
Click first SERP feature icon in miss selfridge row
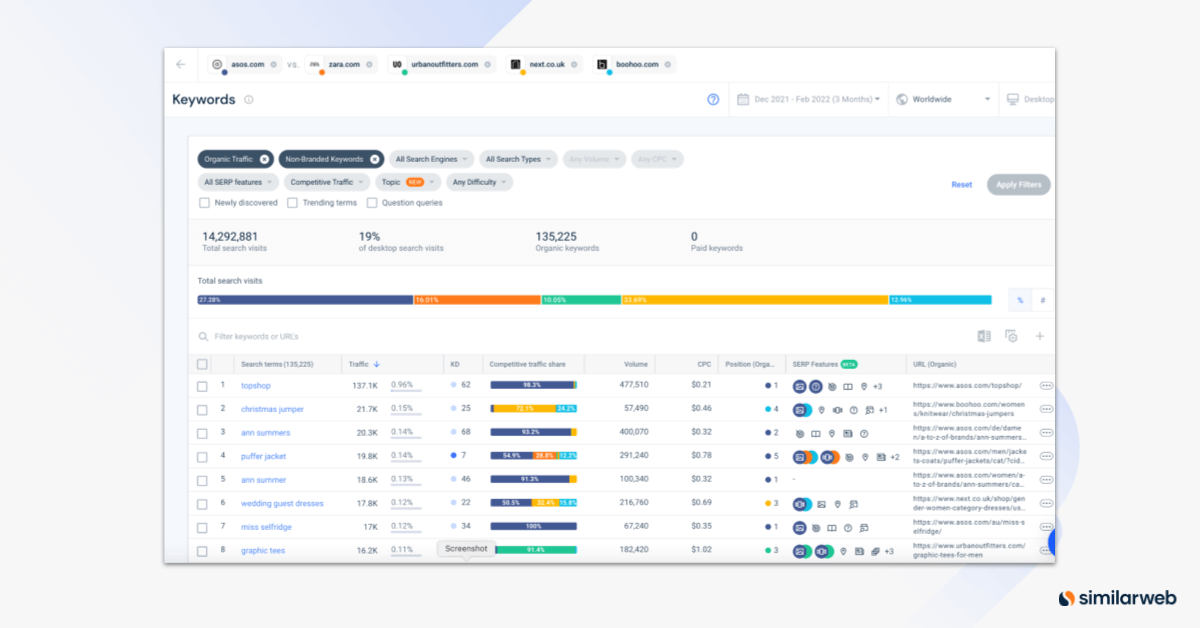(799, 527)
